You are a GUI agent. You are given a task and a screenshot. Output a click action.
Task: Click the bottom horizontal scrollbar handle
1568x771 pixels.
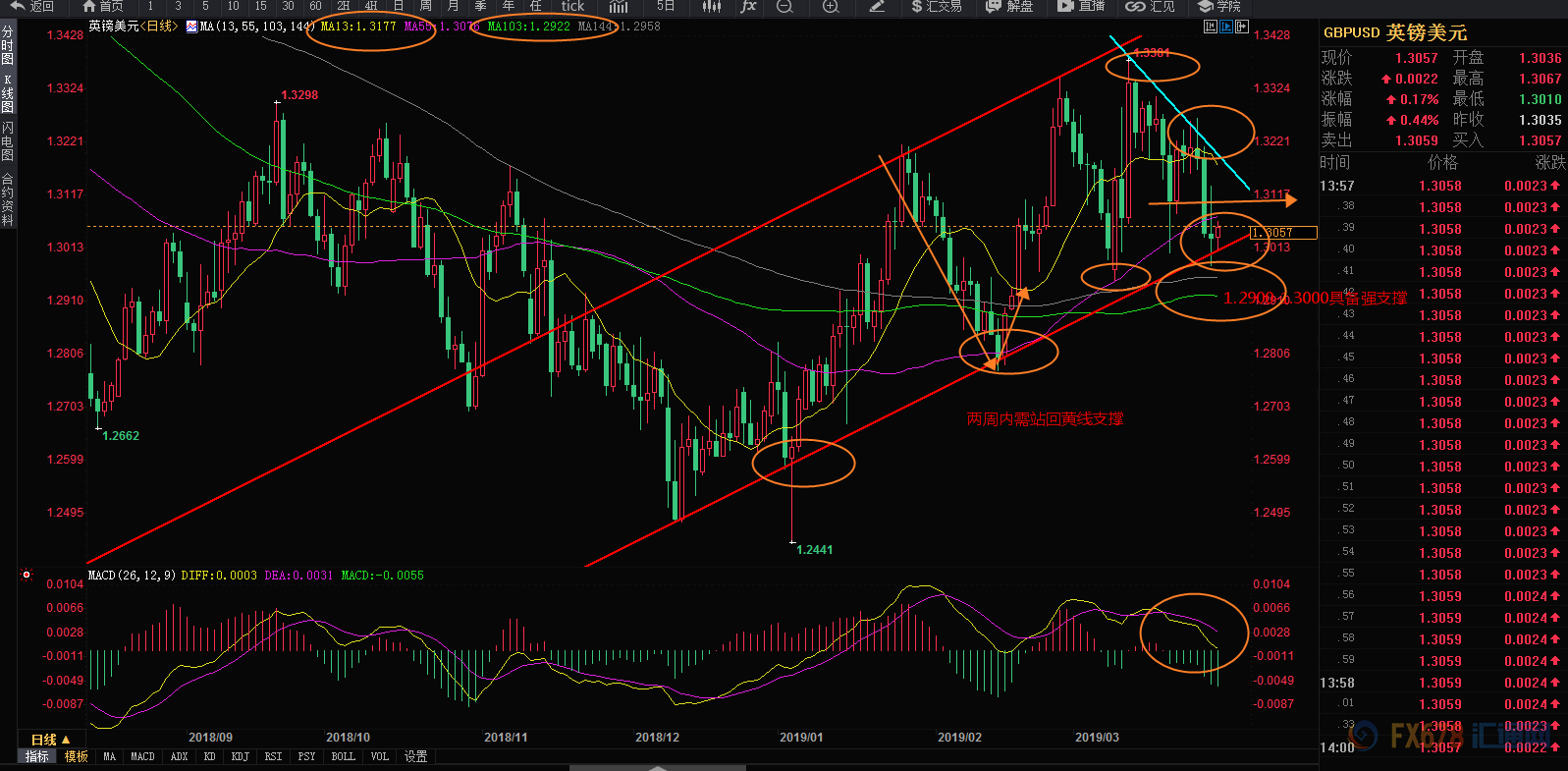click(658, 768)
